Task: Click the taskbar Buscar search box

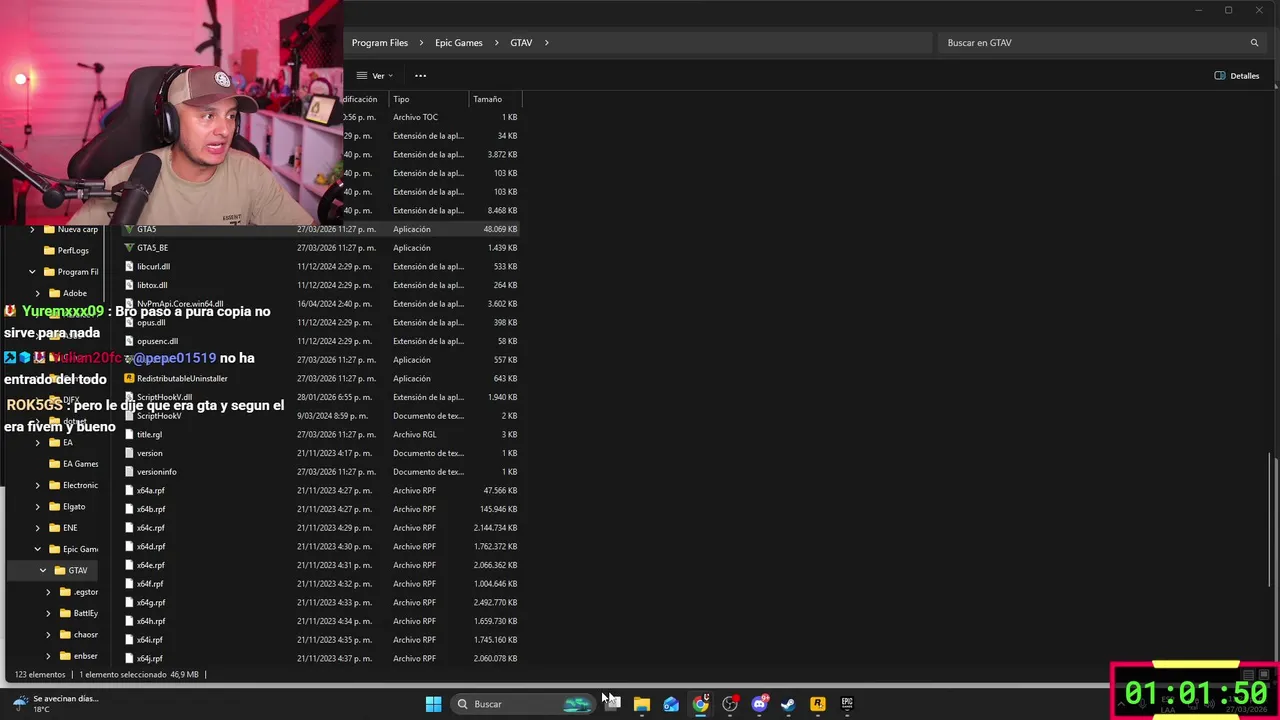Action: [521, 704]
